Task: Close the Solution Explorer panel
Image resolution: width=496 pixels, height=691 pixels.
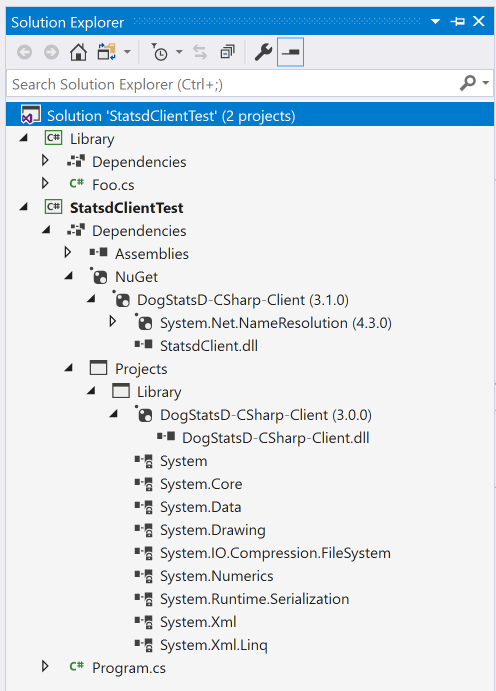Action: (479, 21)
